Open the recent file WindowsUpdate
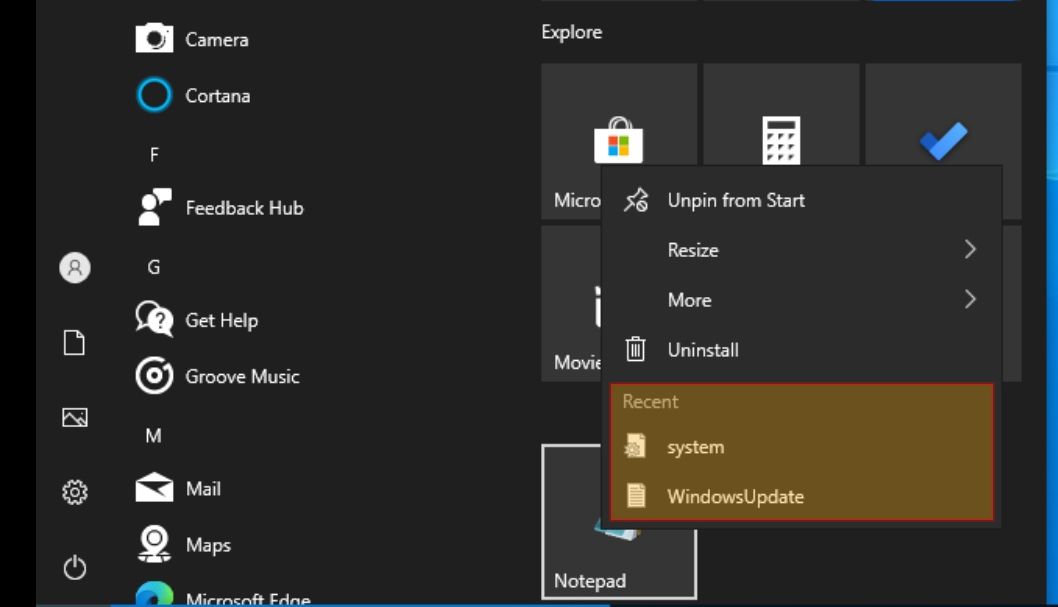Screen dimensions: 1058x607 coord(801,496)
